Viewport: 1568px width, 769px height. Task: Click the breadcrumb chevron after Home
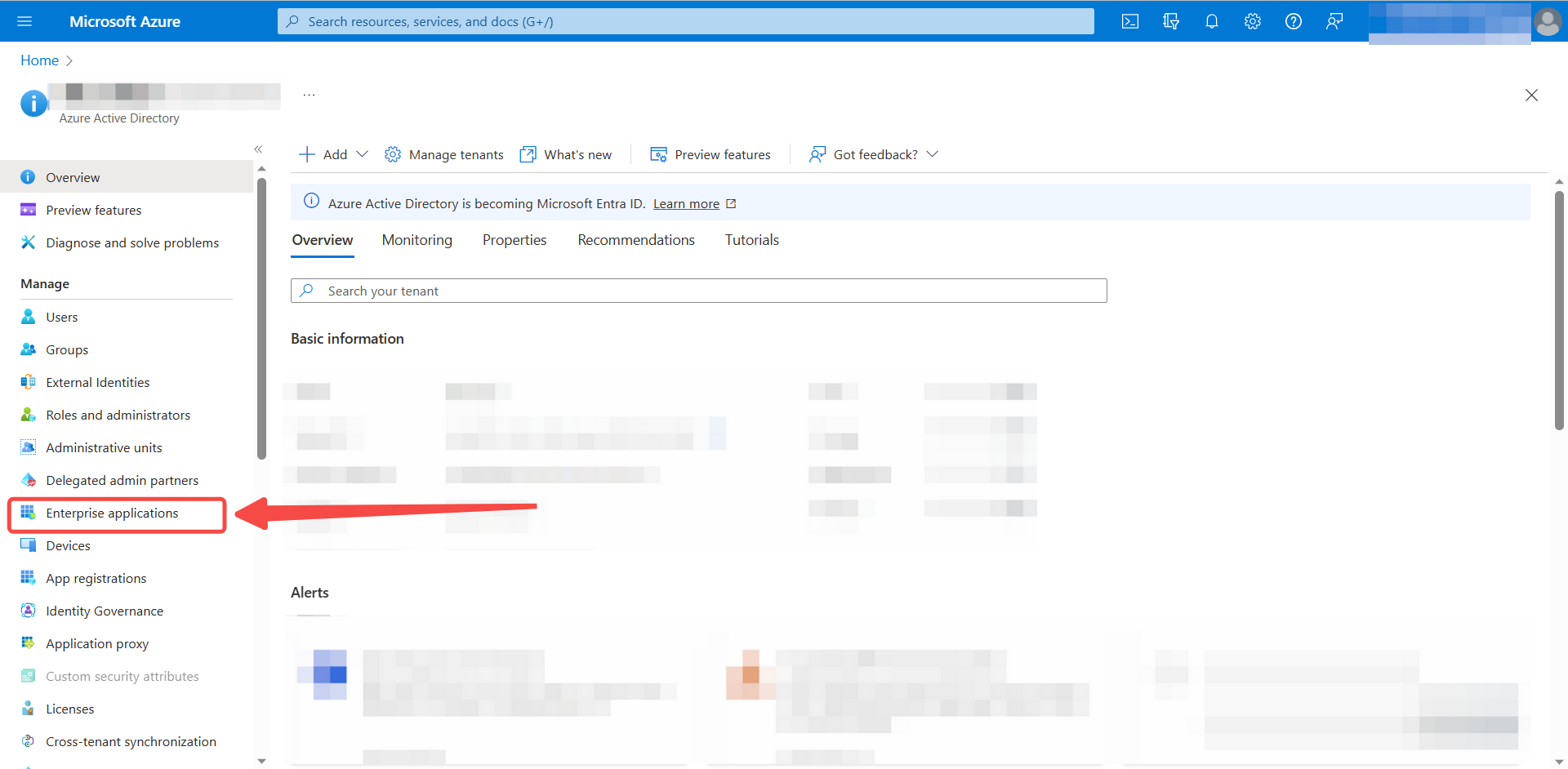click(x=69, y=60)
